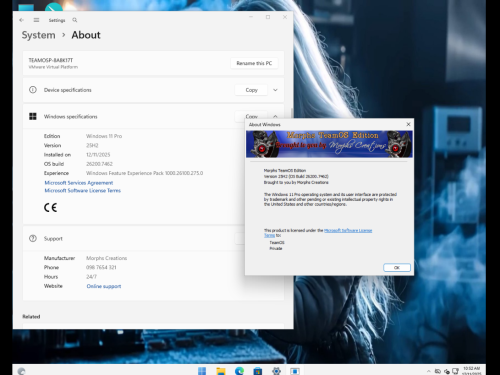Close the About Windows dialog
The height and width of the screenshot is (375, 500).
pyautogui.click(x=408, y=124)
